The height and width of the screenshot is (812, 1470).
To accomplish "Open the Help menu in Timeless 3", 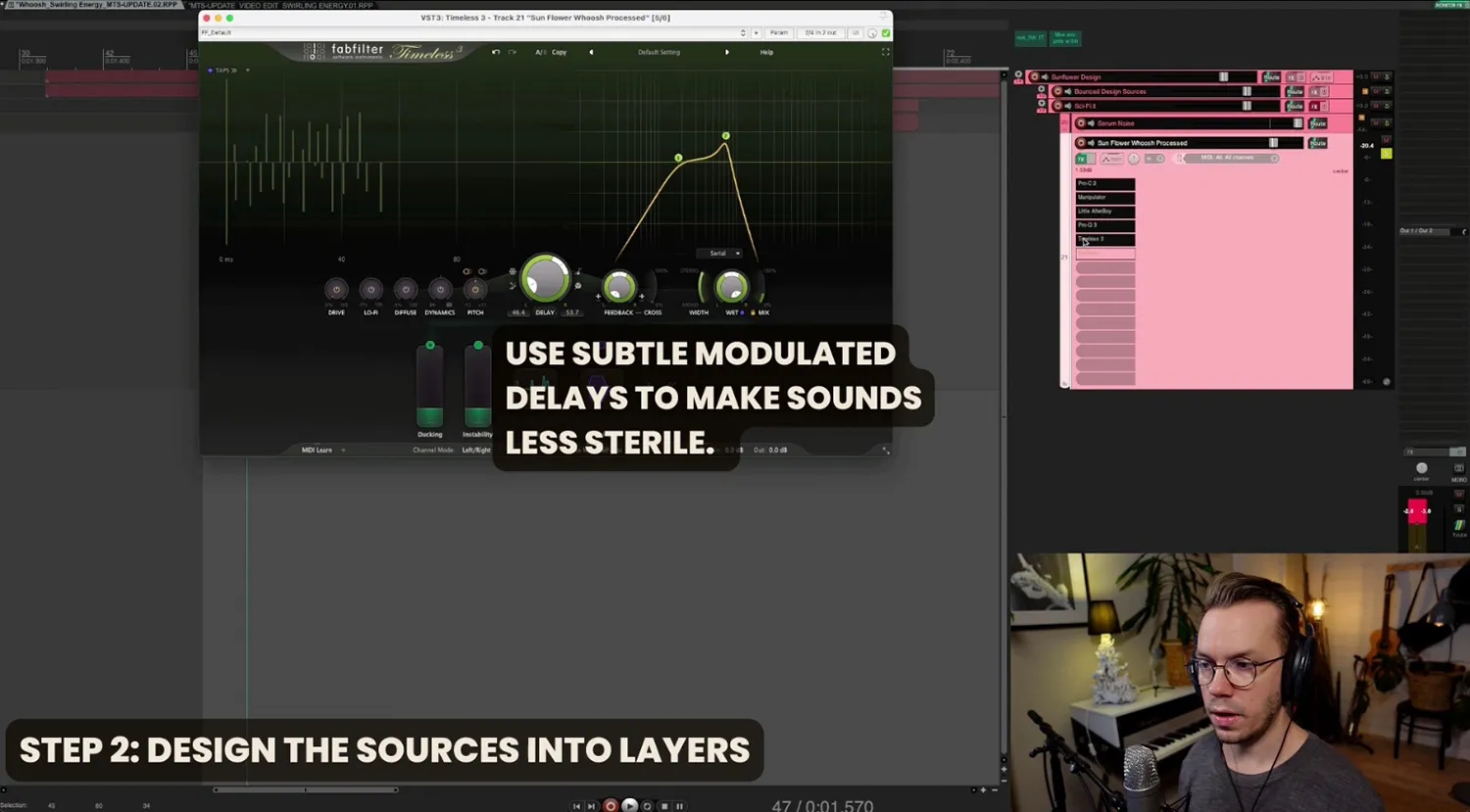I will [x=767, y=52].
